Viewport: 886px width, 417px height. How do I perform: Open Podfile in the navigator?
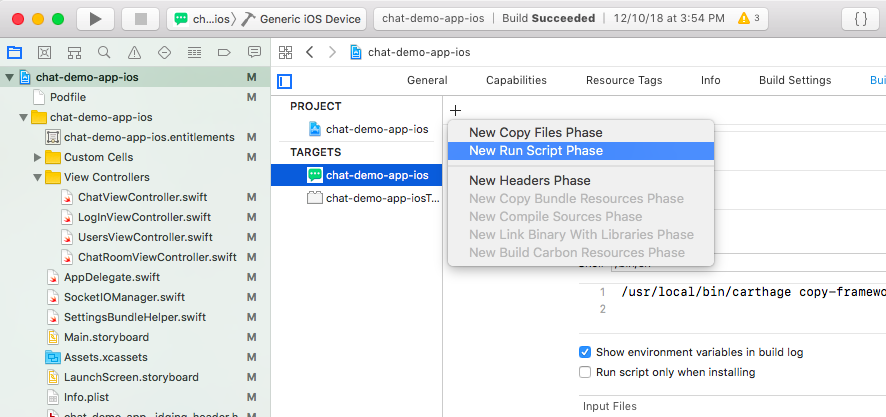(x=68, y=97)
